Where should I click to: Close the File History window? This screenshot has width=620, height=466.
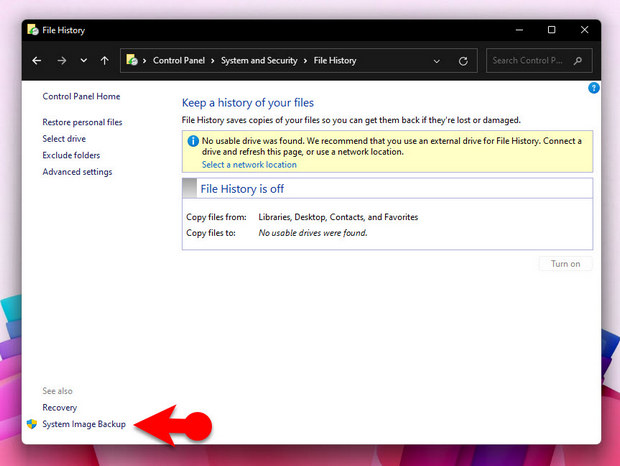click(x=584, y=30)
